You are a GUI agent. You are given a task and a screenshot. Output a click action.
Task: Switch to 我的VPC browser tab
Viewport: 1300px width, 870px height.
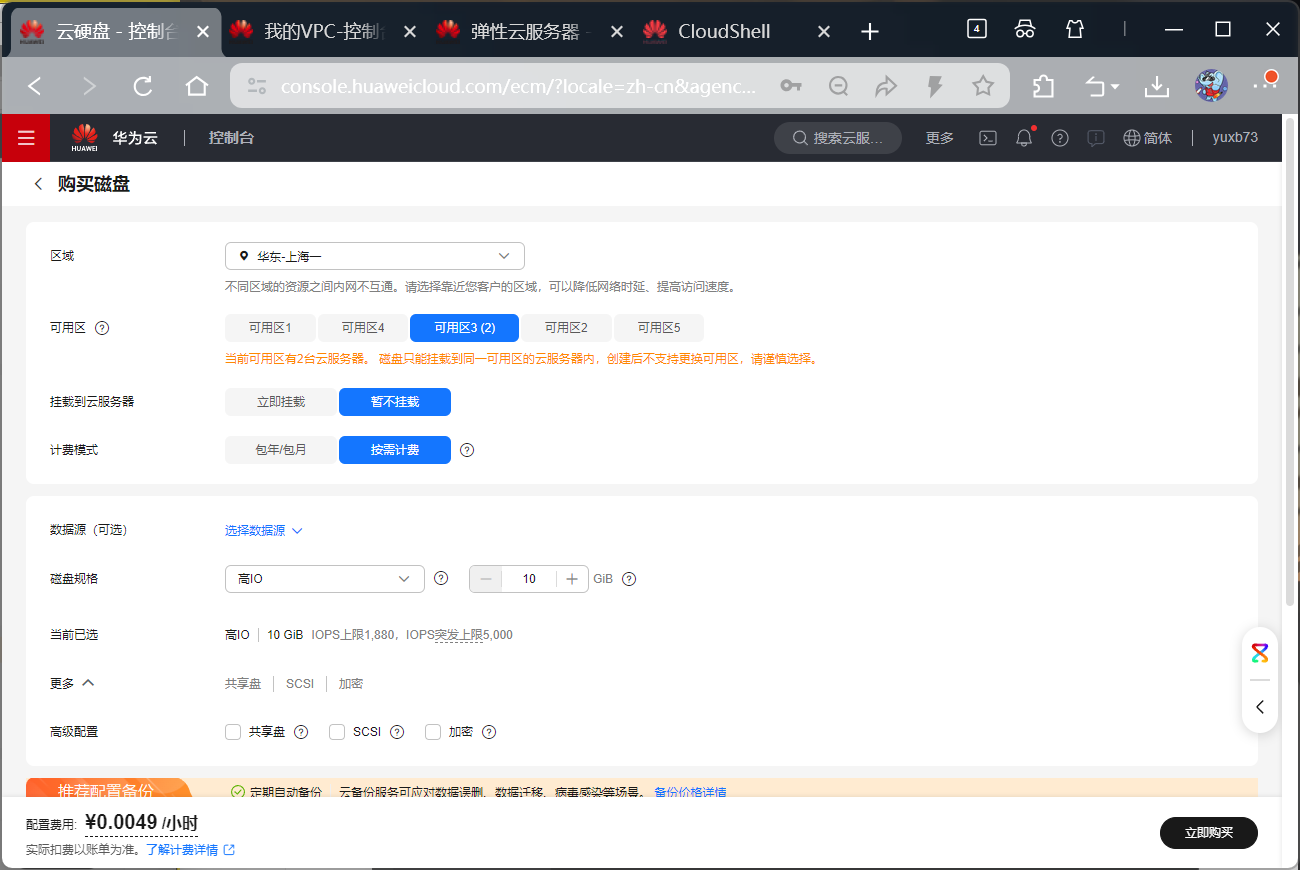point(325,32)
